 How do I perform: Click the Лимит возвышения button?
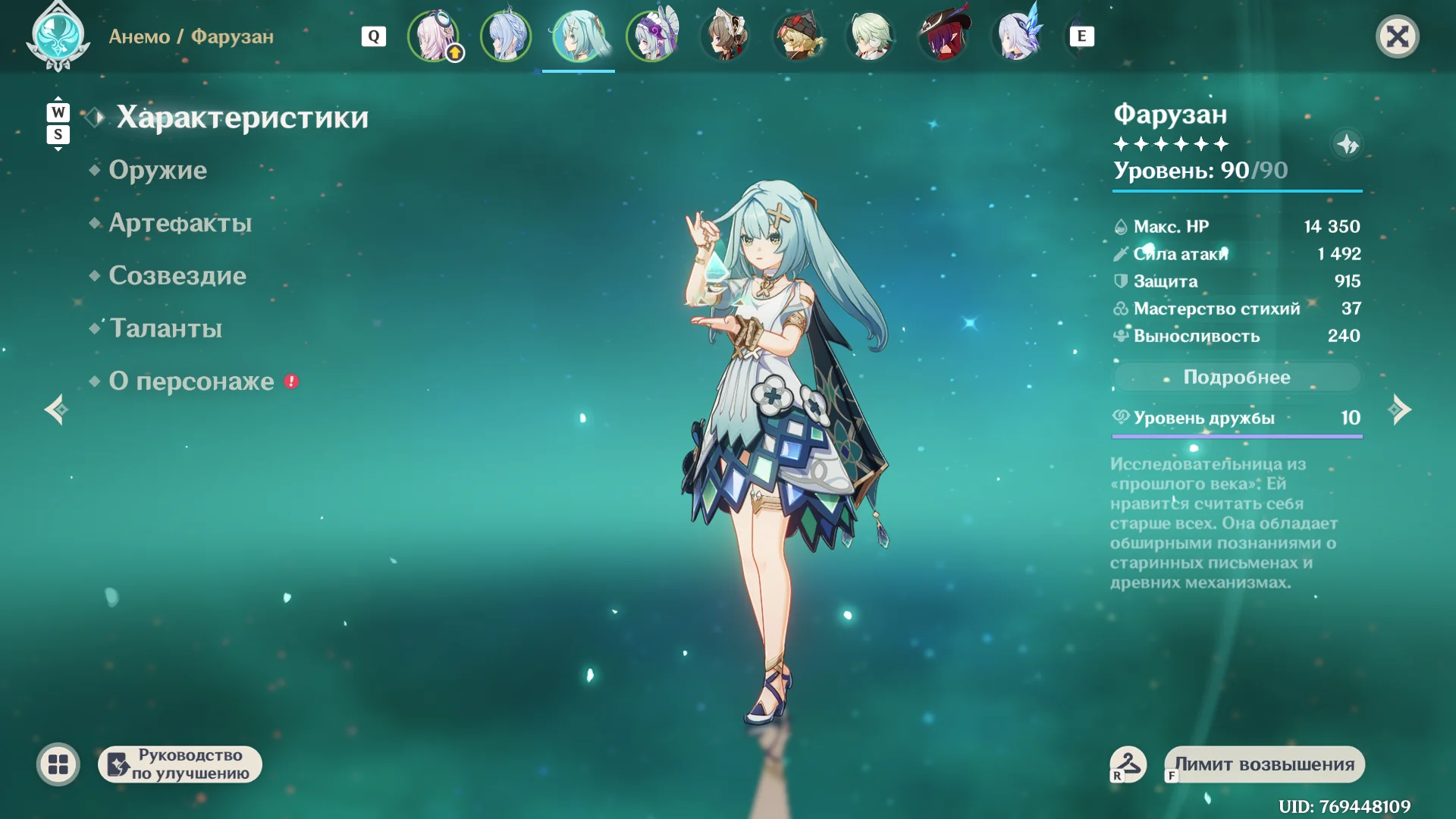click(1264, 764)
